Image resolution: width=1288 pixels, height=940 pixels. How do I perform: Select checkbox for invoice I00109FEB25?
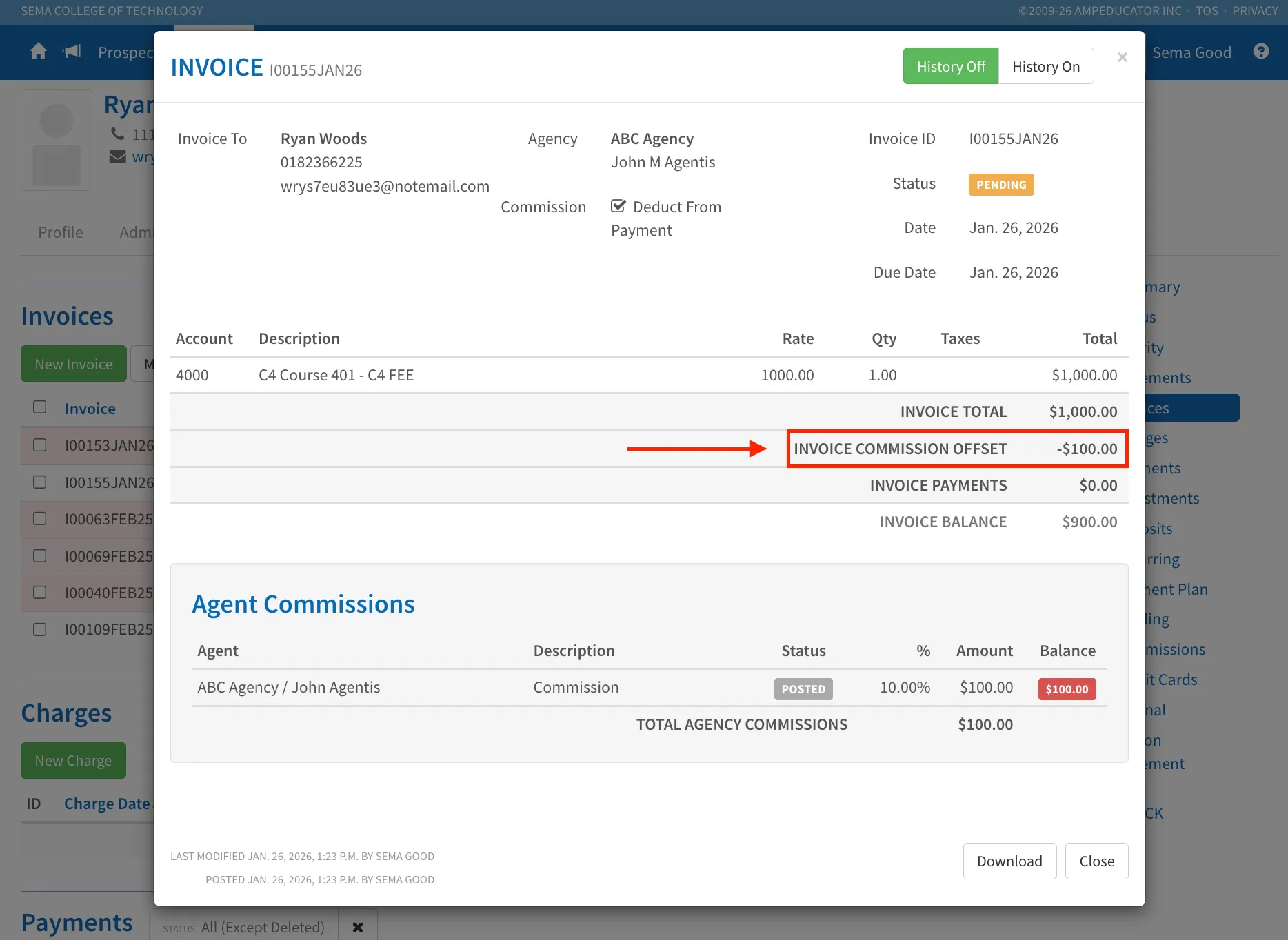pyautogui.click(x=40, y=629)
